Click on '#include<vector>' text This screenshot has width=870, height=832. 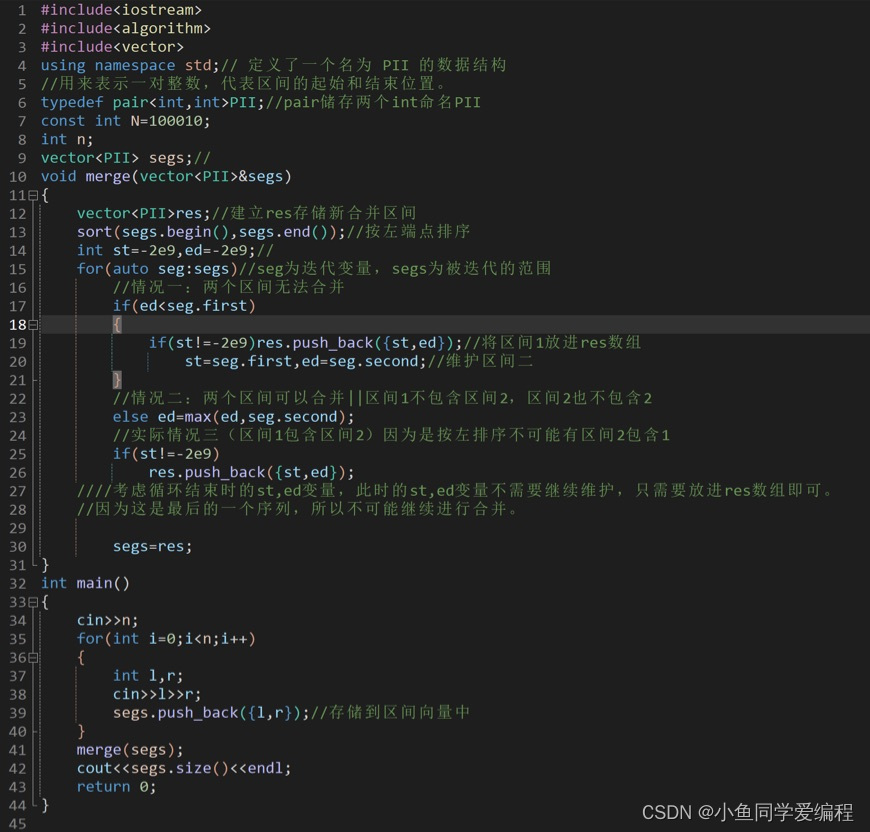[112, 47]
